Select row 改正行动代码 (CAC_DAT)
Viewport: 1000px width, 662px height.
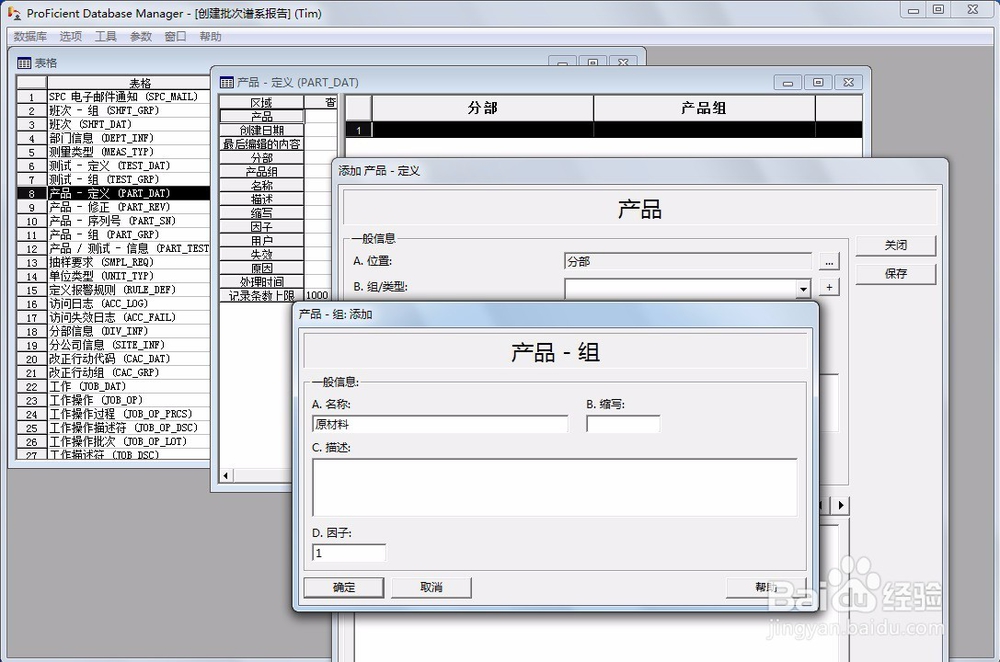[128, 359]
